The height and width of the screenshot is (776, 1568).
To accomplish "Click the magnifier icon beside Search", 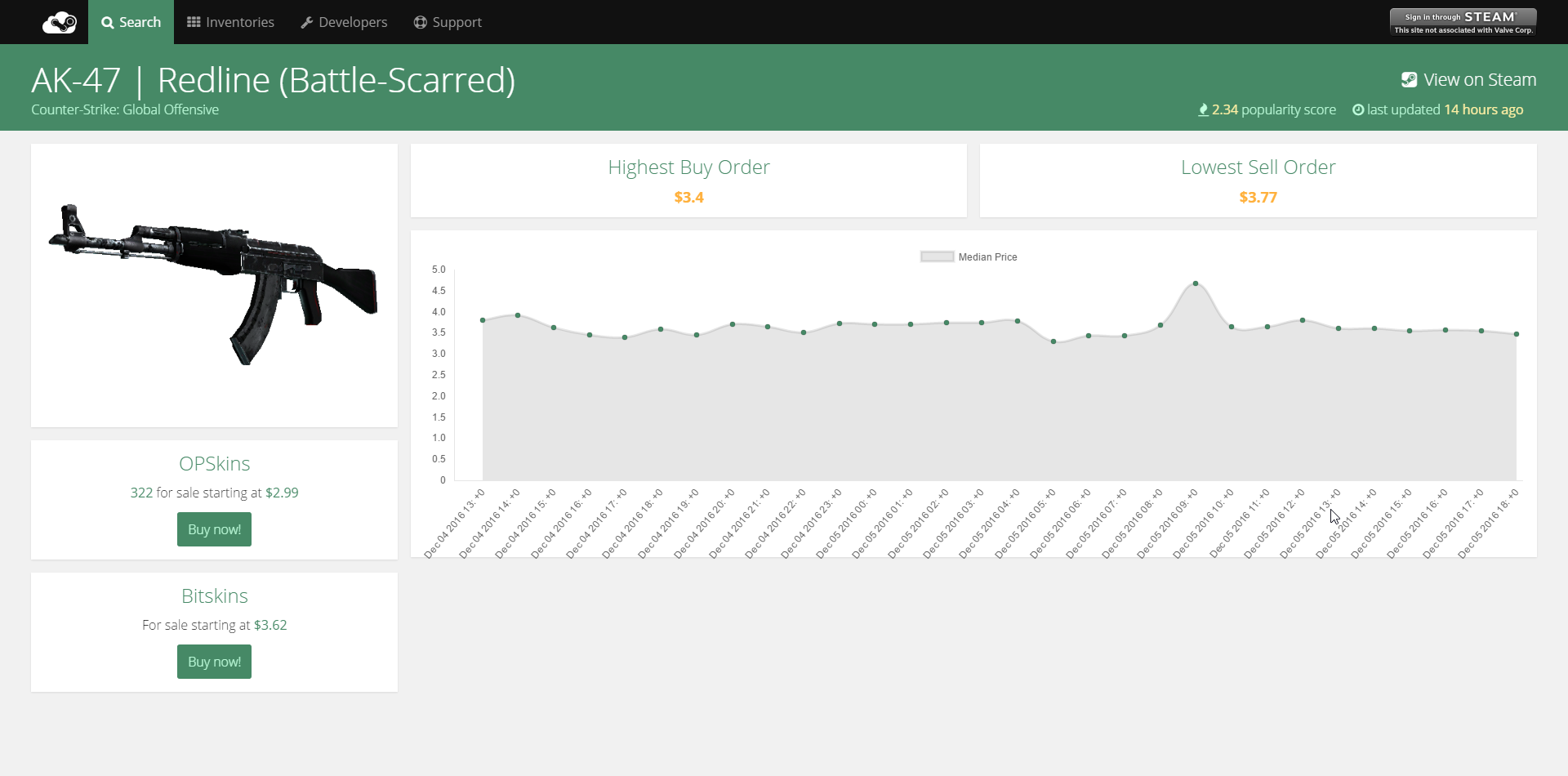I will coord(107,23).
